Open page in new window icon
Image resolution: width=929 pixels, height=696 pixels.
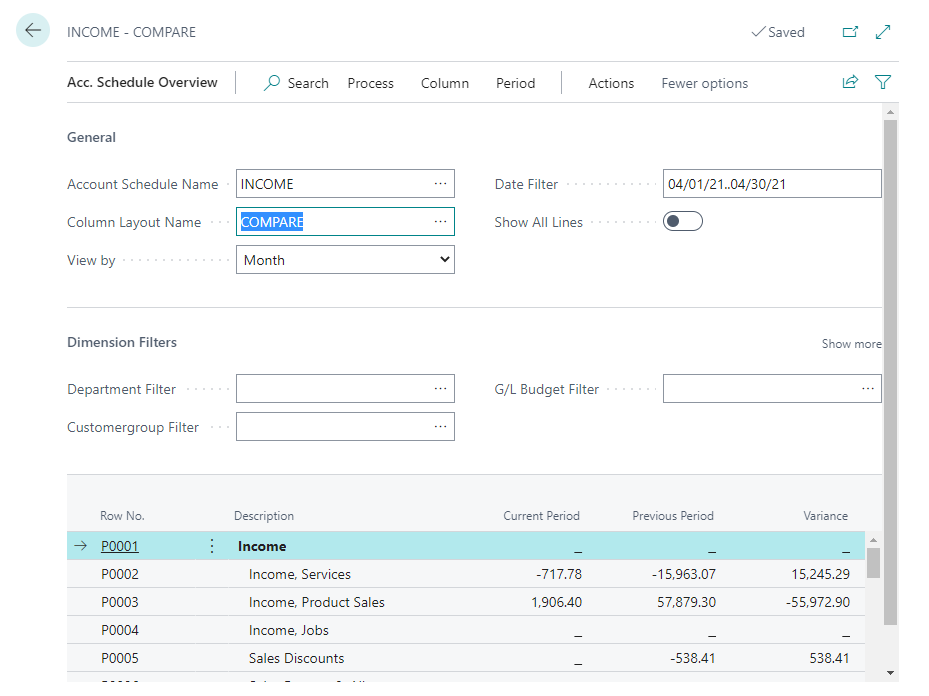click(850, 32)
